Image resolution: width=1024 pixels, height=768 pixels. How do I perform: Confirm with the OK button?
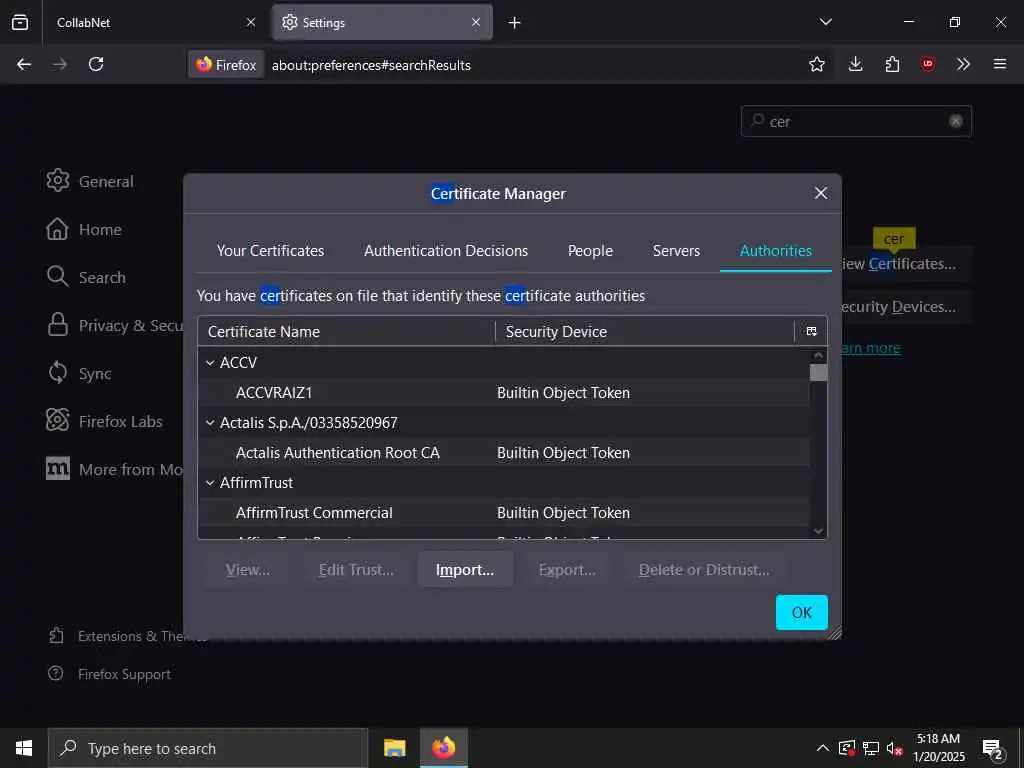pyautogui.click(x=801, y=613)
